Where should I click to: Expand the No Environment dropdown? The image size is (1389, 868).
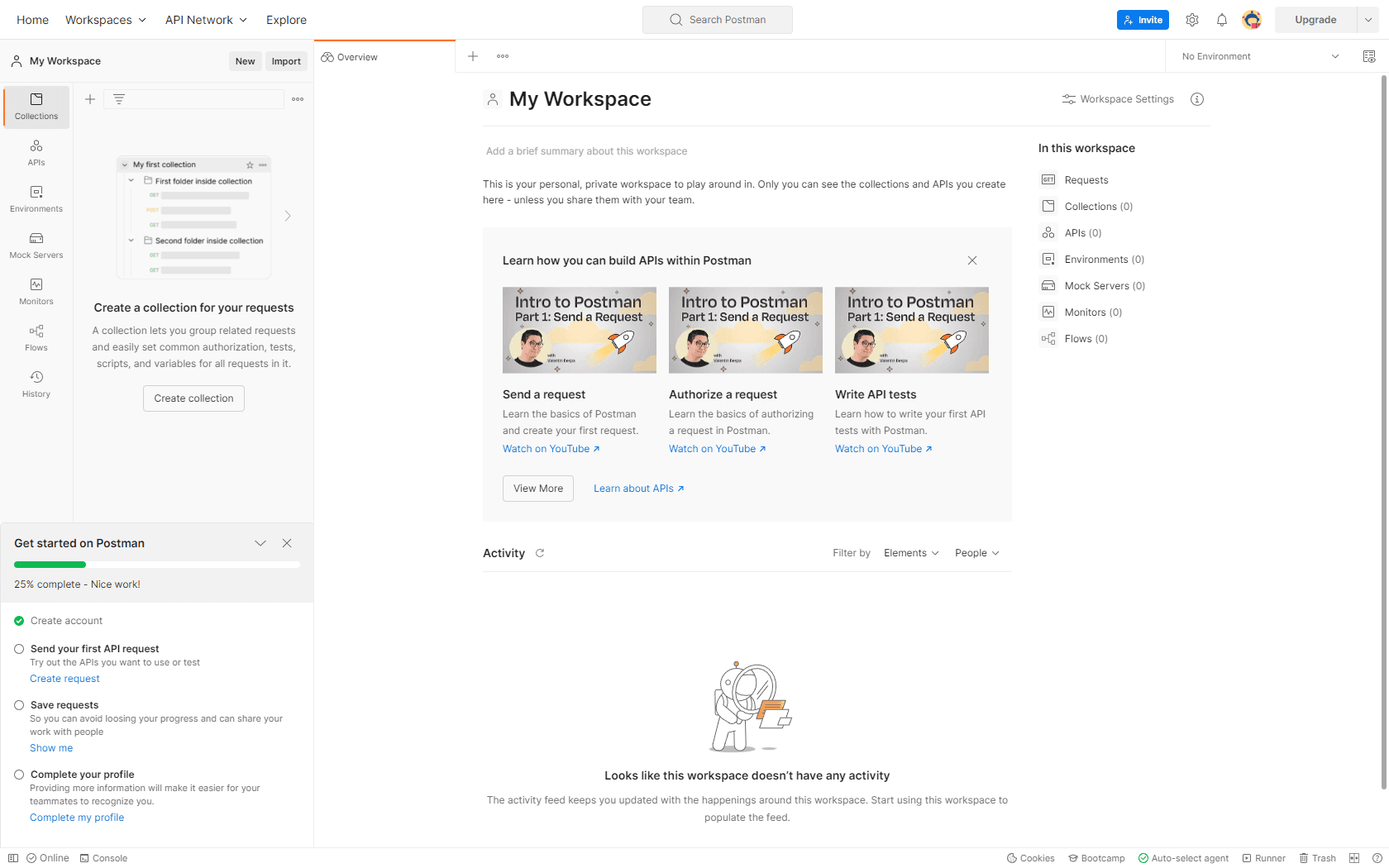[1259, 56]
